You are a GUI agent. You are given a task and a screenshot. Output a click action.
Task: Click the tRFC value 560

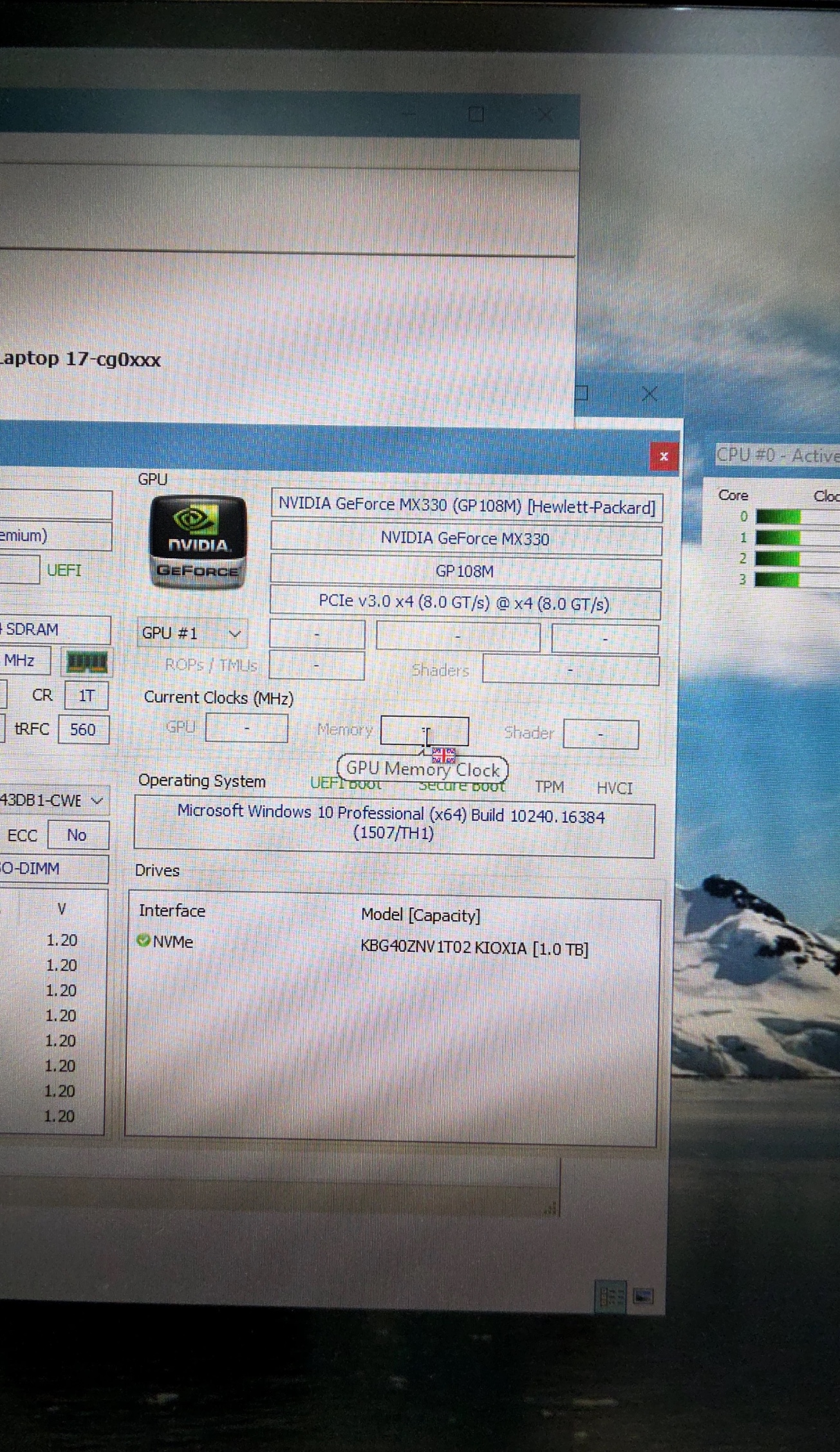click(83, 730)
